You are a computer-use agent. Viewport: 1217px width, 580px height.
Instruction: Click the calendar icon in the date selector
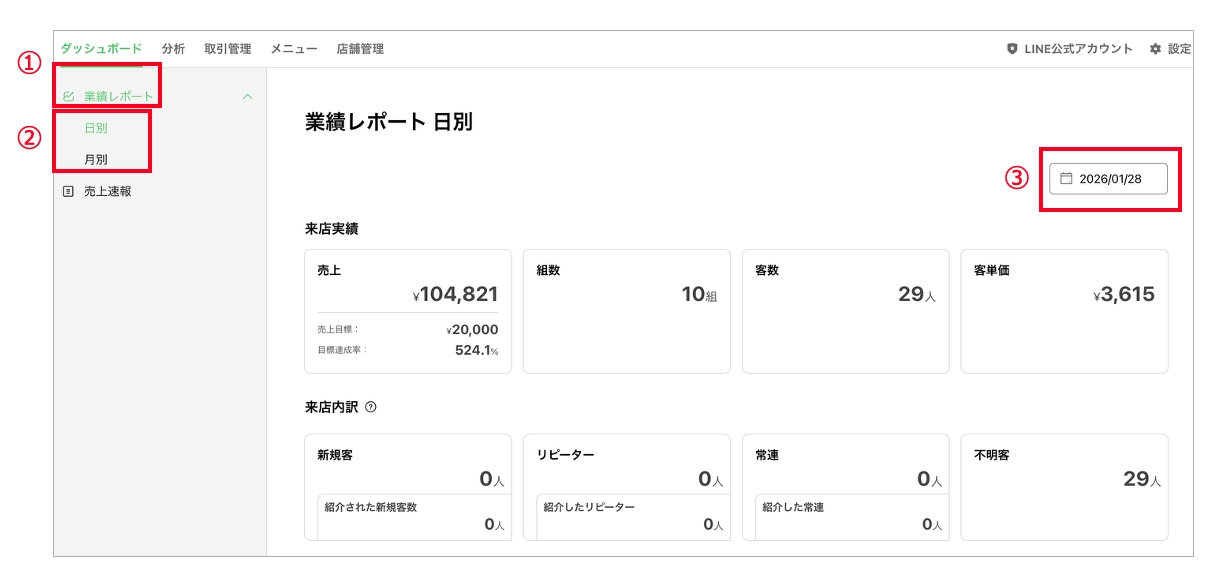coord(1064,178)
